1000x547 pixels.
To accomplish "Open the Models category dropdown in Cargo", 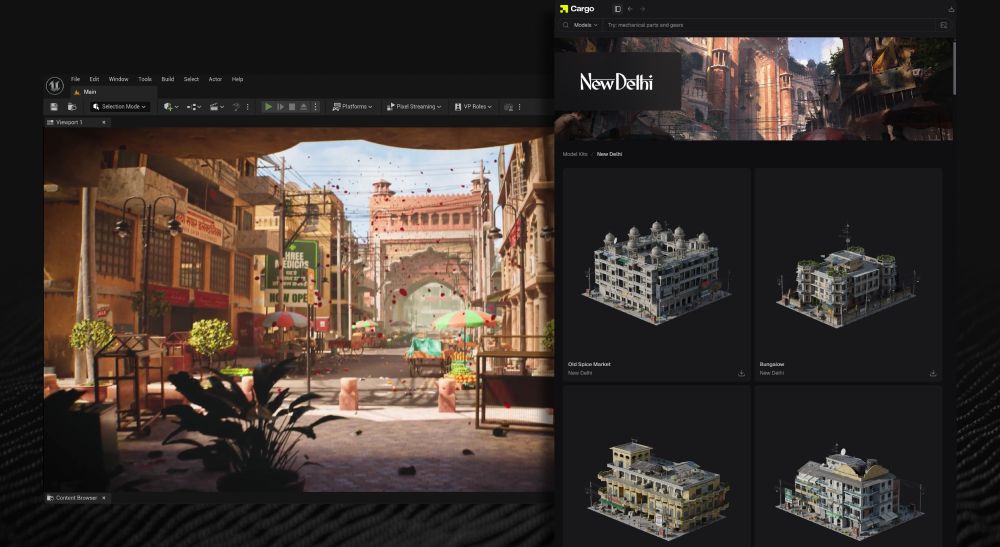I will (585, 25).
